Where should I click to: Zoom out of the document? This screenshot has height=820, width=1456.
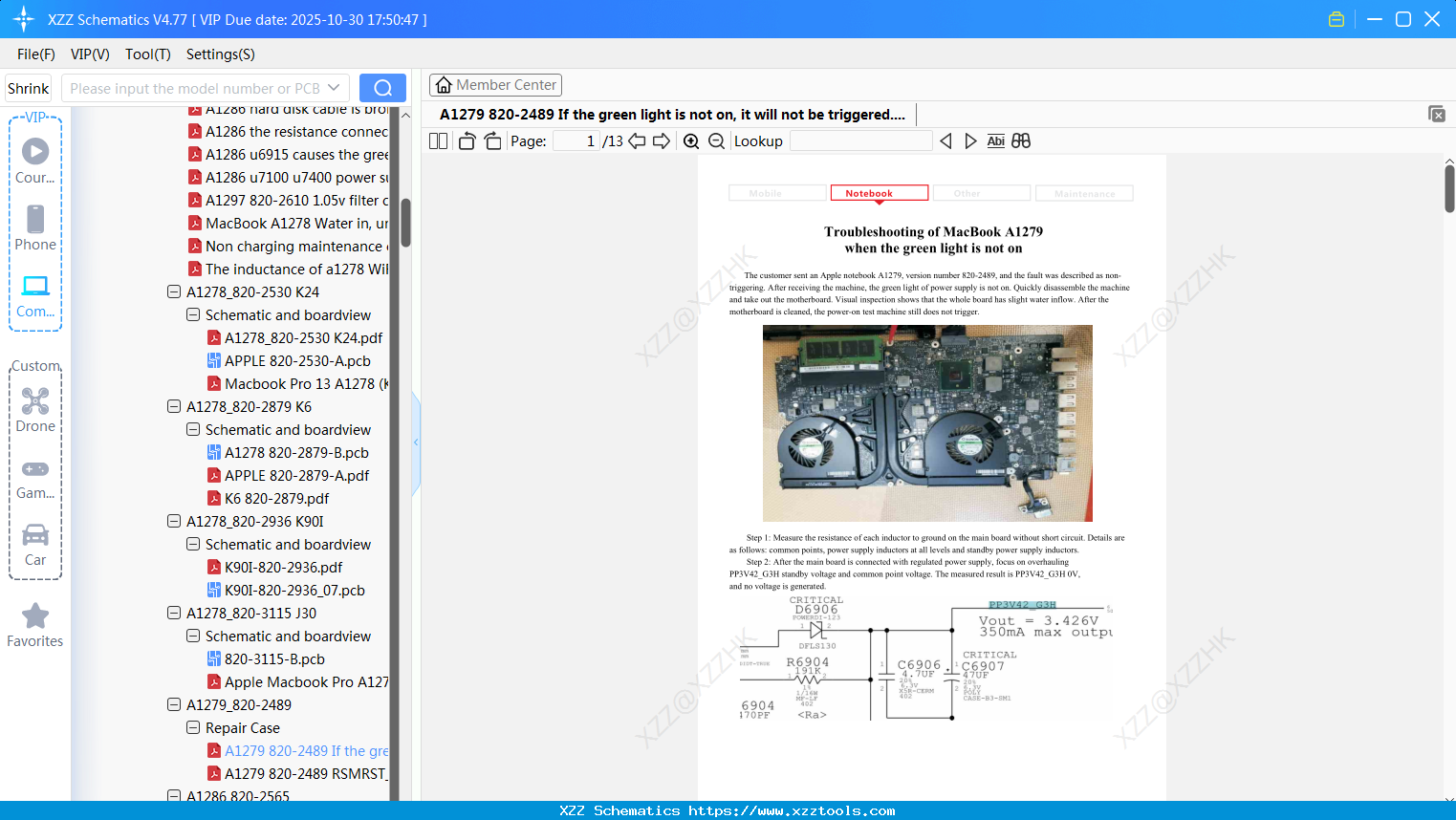pyautogui.click(x=716, y=141)
